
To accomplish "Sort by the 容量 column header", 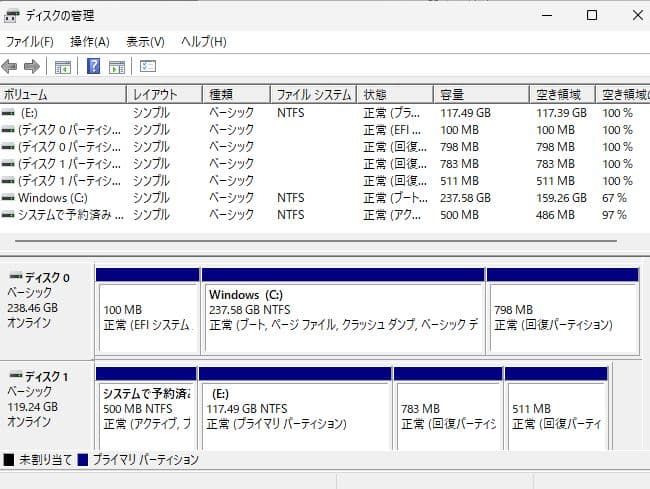I will (482, 95).
